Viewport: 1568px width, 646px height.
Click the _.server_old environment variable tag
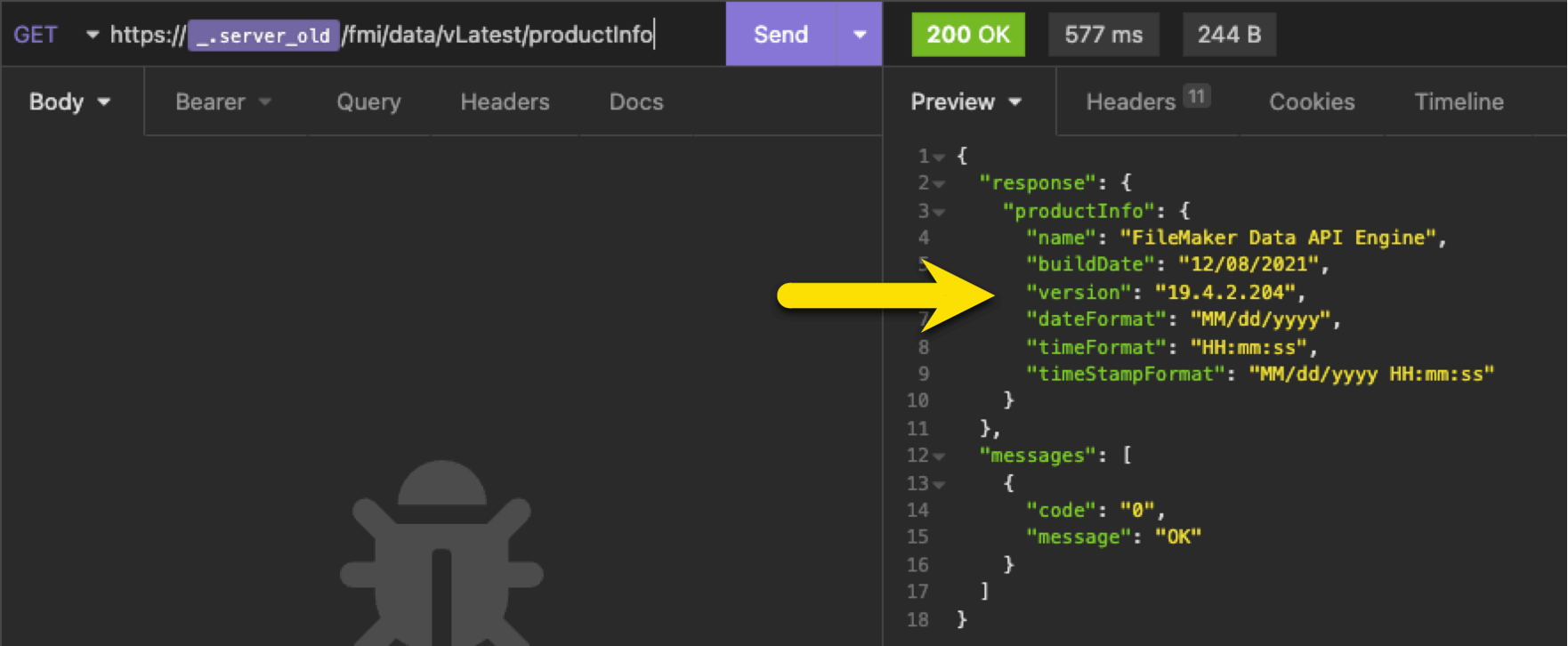click(263, 36)
